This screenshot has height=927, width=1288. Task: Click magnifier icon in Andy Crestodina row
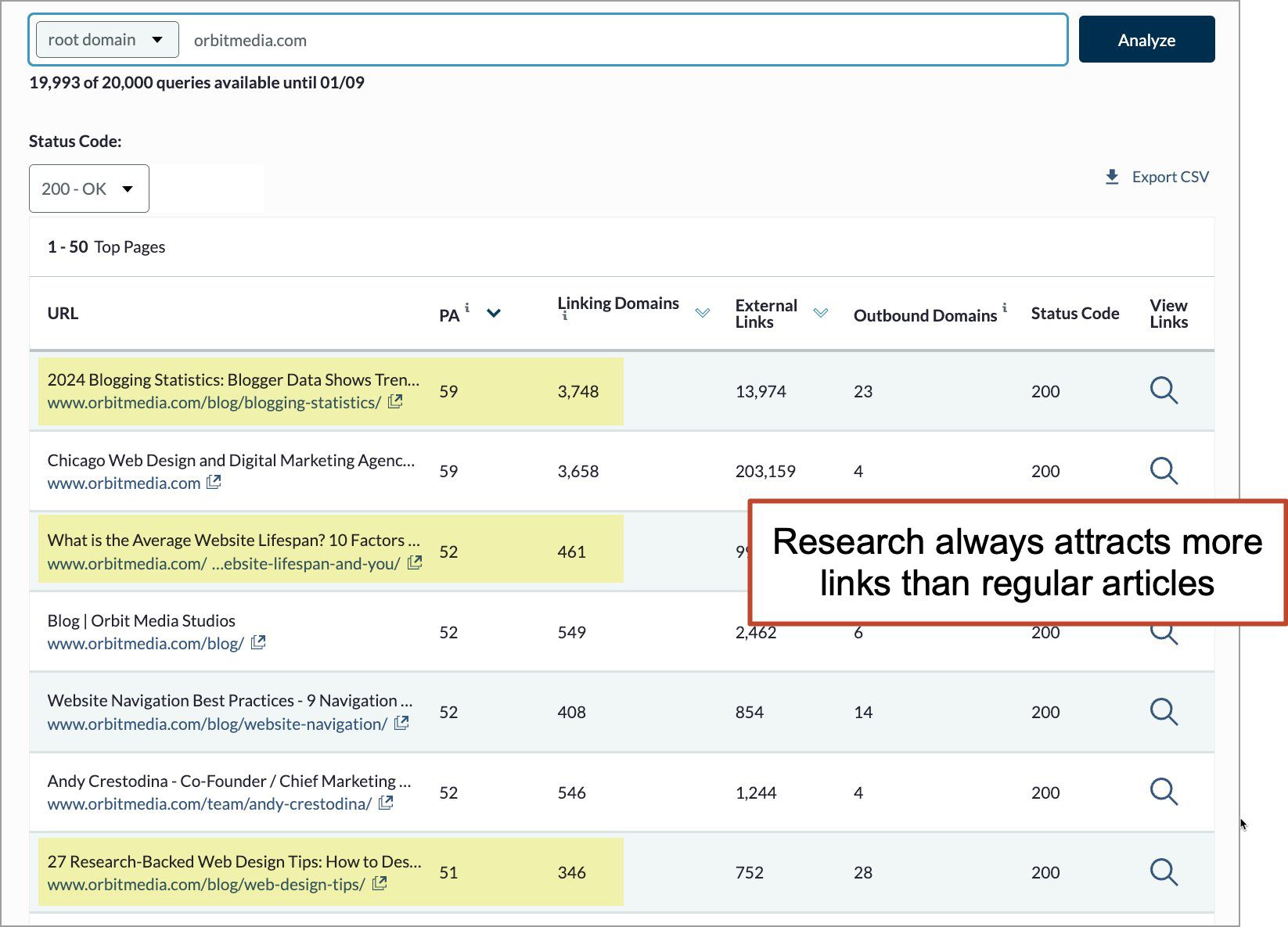[x=1163, y=792]
